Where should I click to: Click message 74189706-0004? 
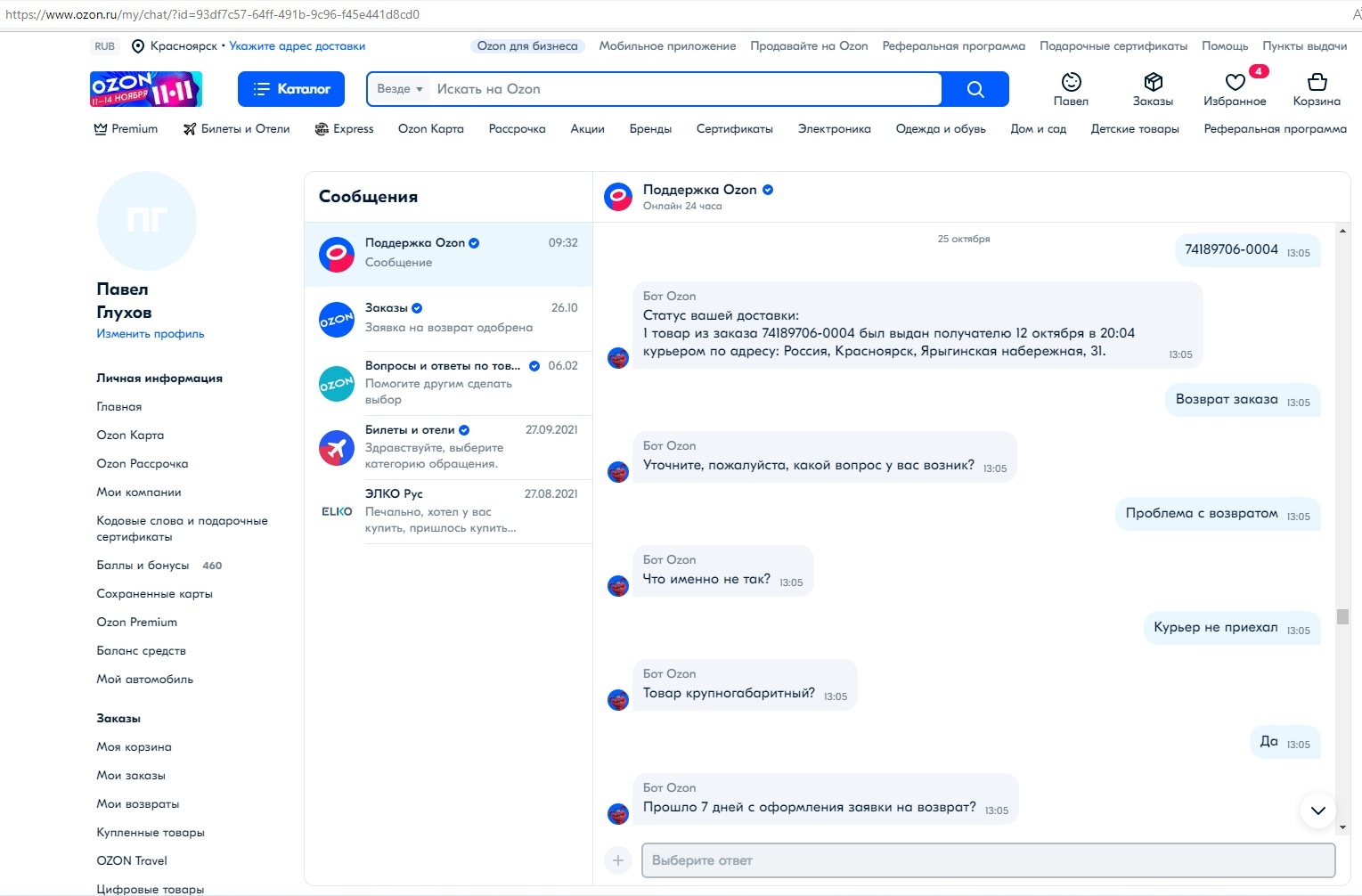point(1247,250)
